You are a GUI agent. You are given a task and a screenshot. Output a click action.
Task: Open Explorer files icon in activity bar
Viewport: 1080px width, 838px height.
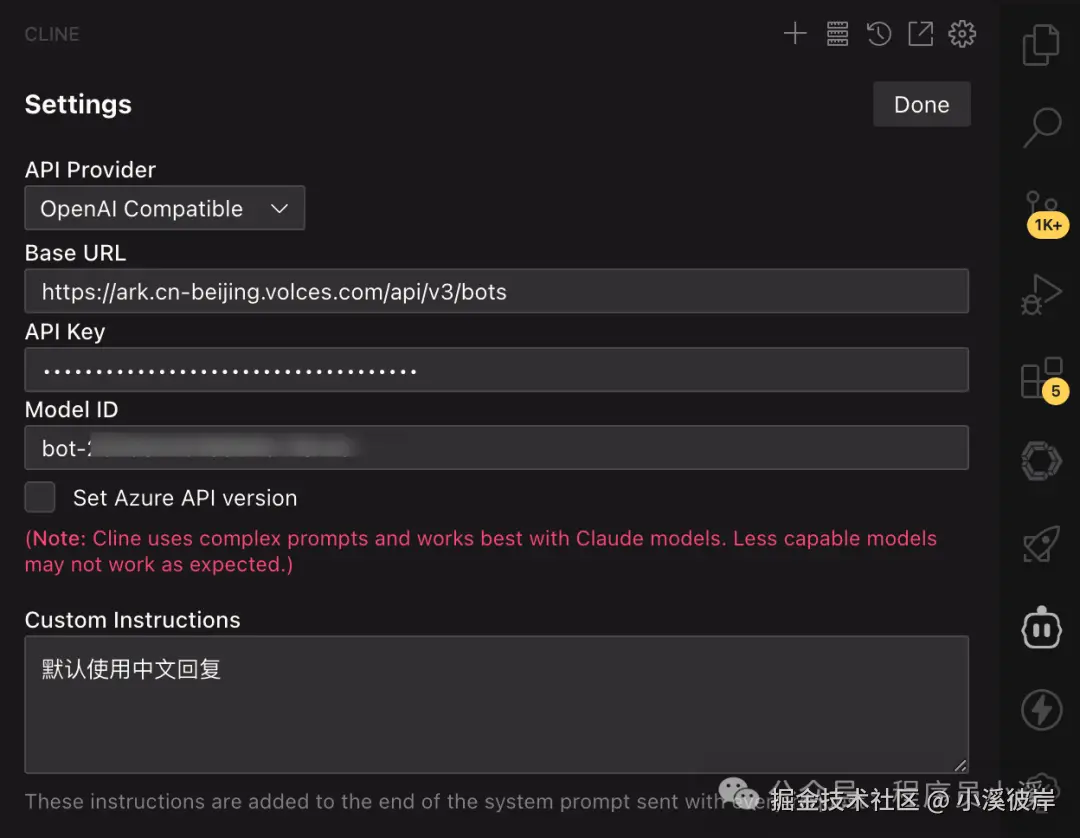pyautogui.click(x=1041, y=45)
